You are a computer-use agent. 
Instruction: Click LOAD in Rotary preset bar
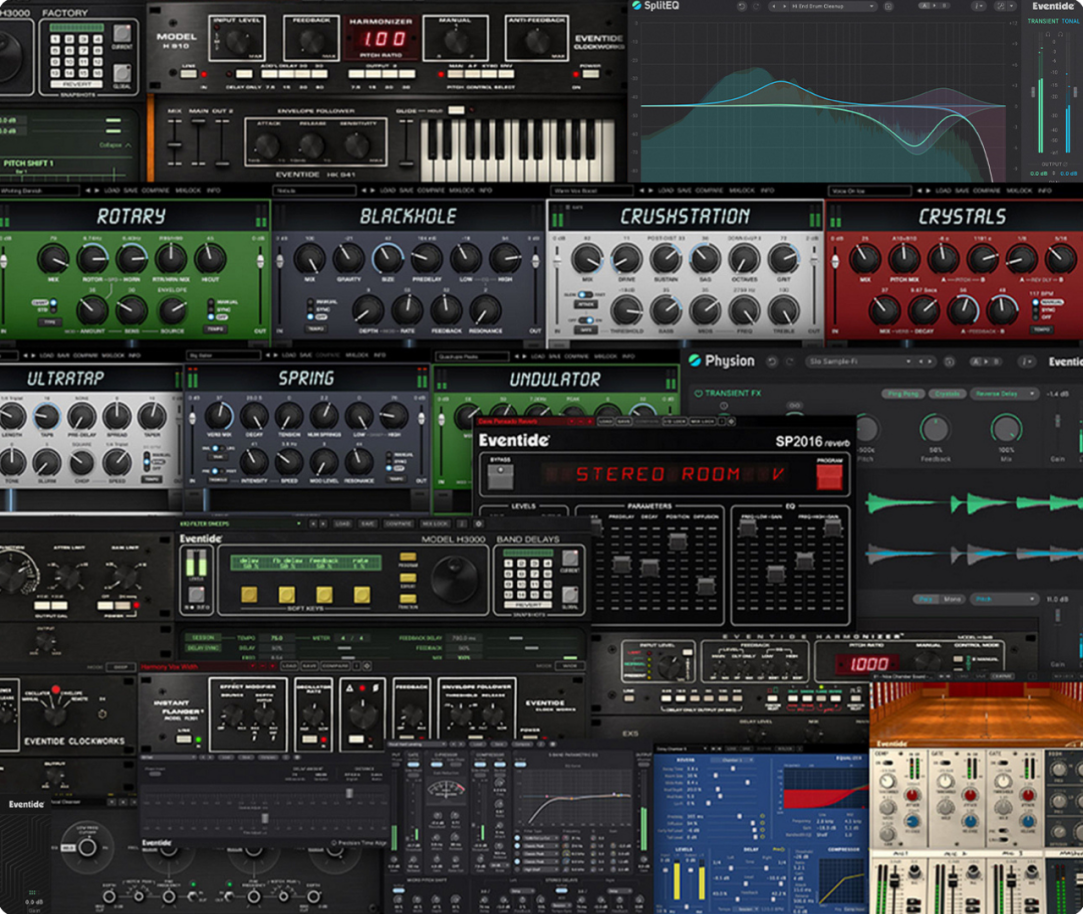(112, 191)
